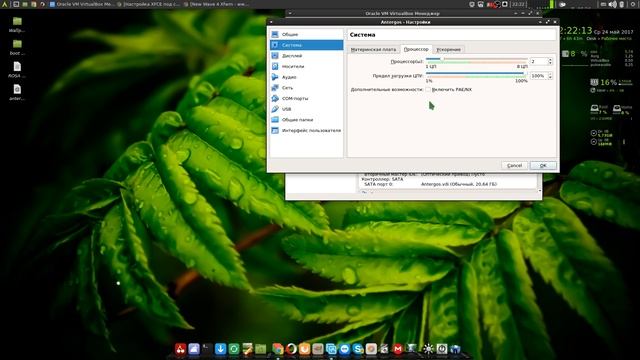
Task: Launch Skype from dock
Action: 358,349
